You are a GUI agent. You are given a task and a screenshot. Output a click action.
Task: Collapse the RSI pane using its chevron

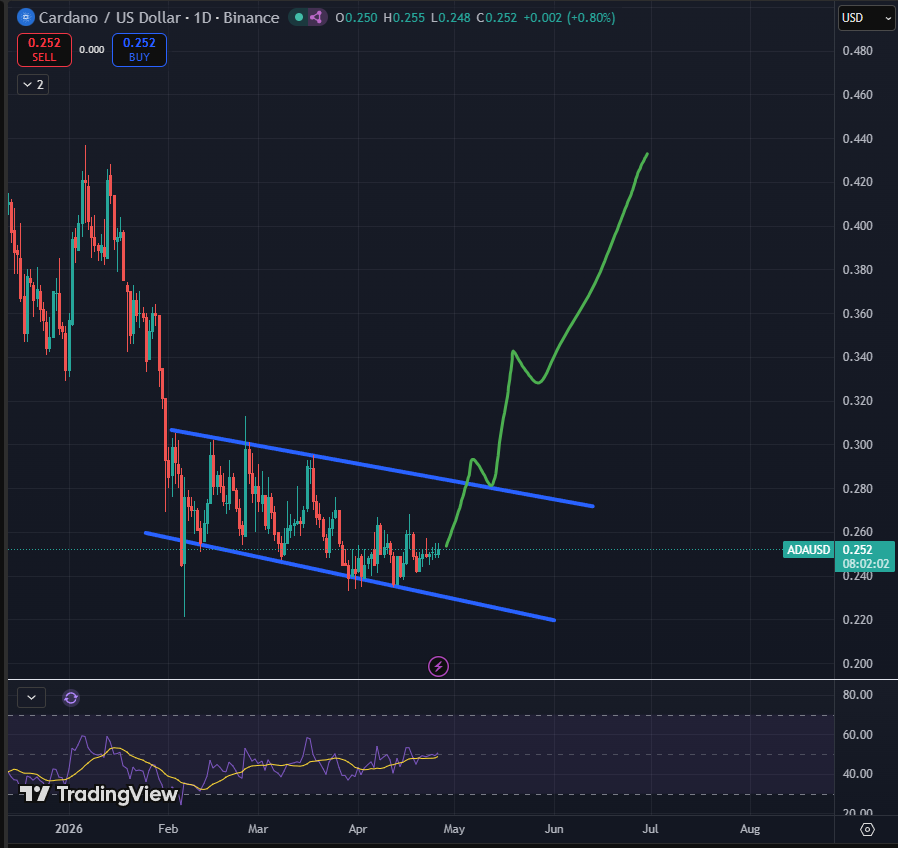(31, 697)
